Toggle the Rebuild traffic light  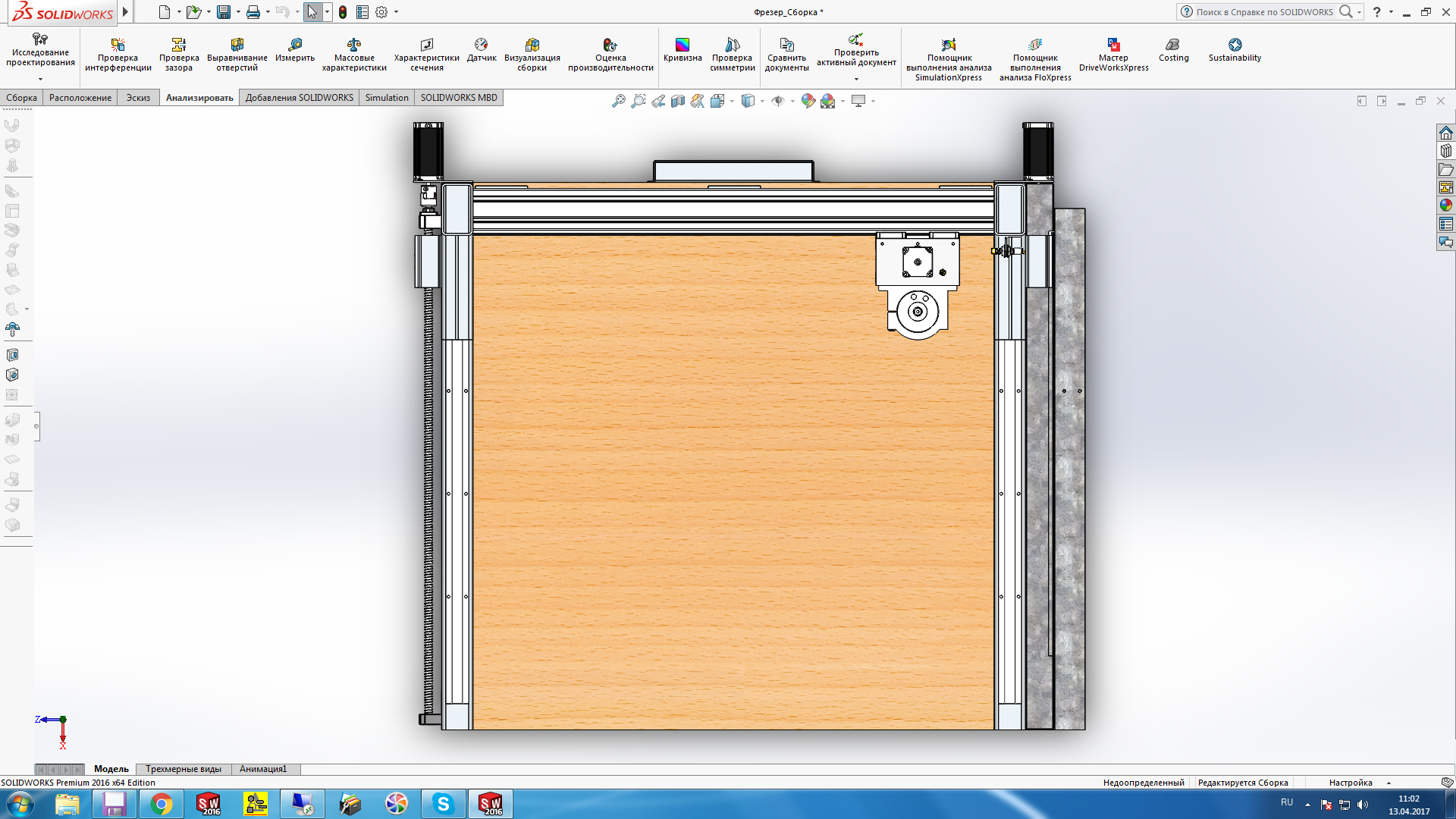343,12
